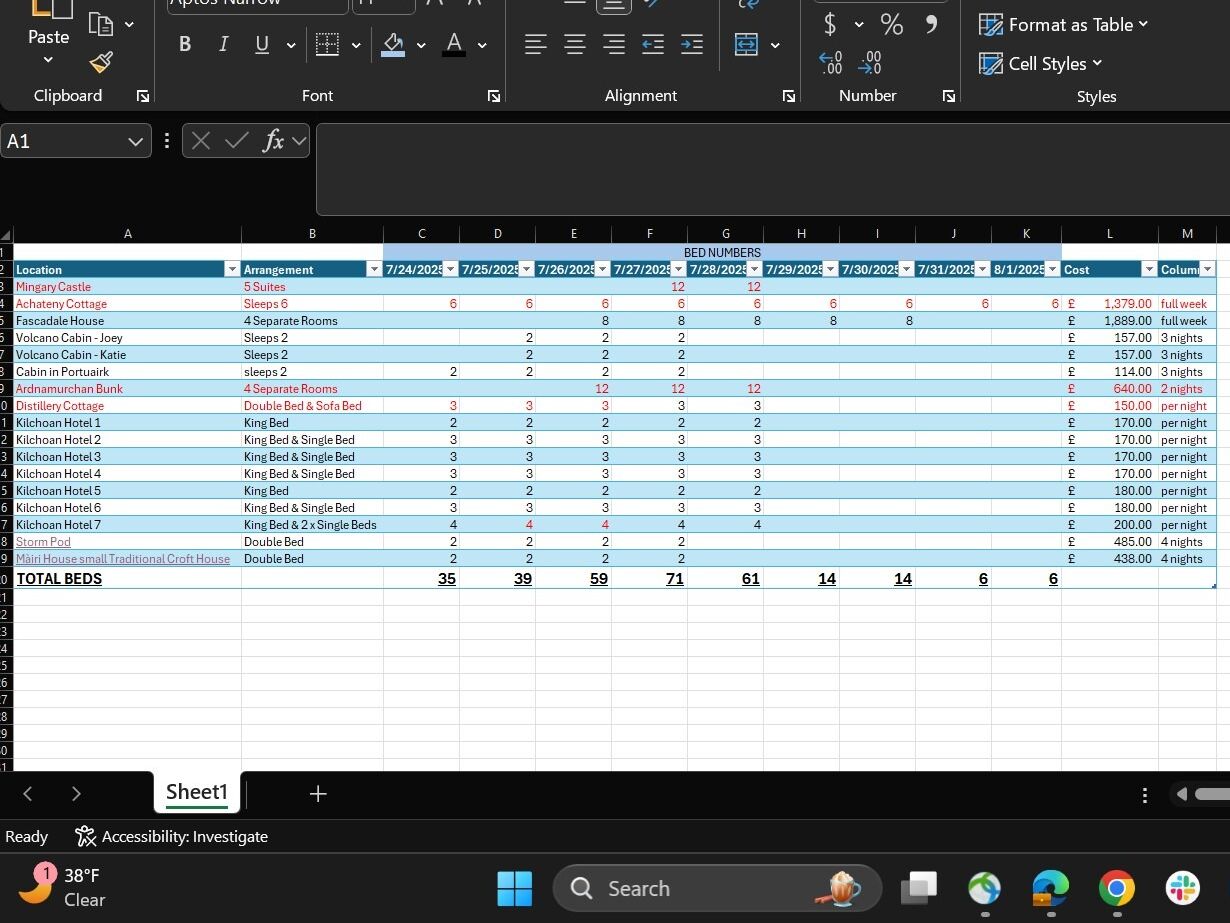Open the Clipboard group dialog launcher
Screen dimensions: 1230x923
pos(143,96)
